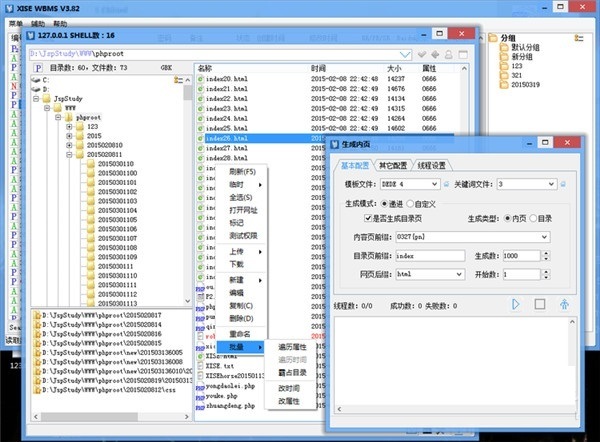Click the window icon at path toolbar end
Viewport: 600px width, 442px height.
[x=463, y=54]
